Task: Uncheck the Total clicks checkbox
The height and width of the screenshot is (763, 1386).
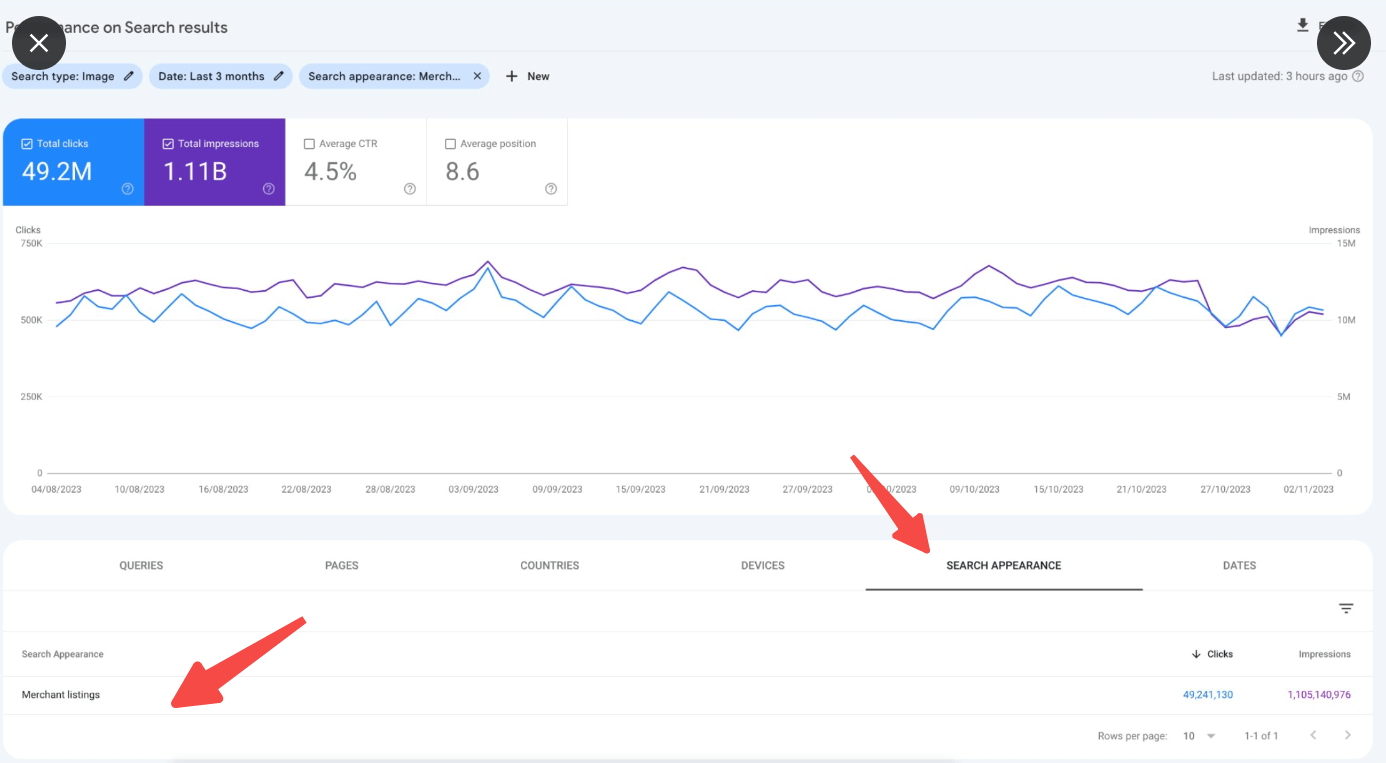Action: tap(27, 144)
